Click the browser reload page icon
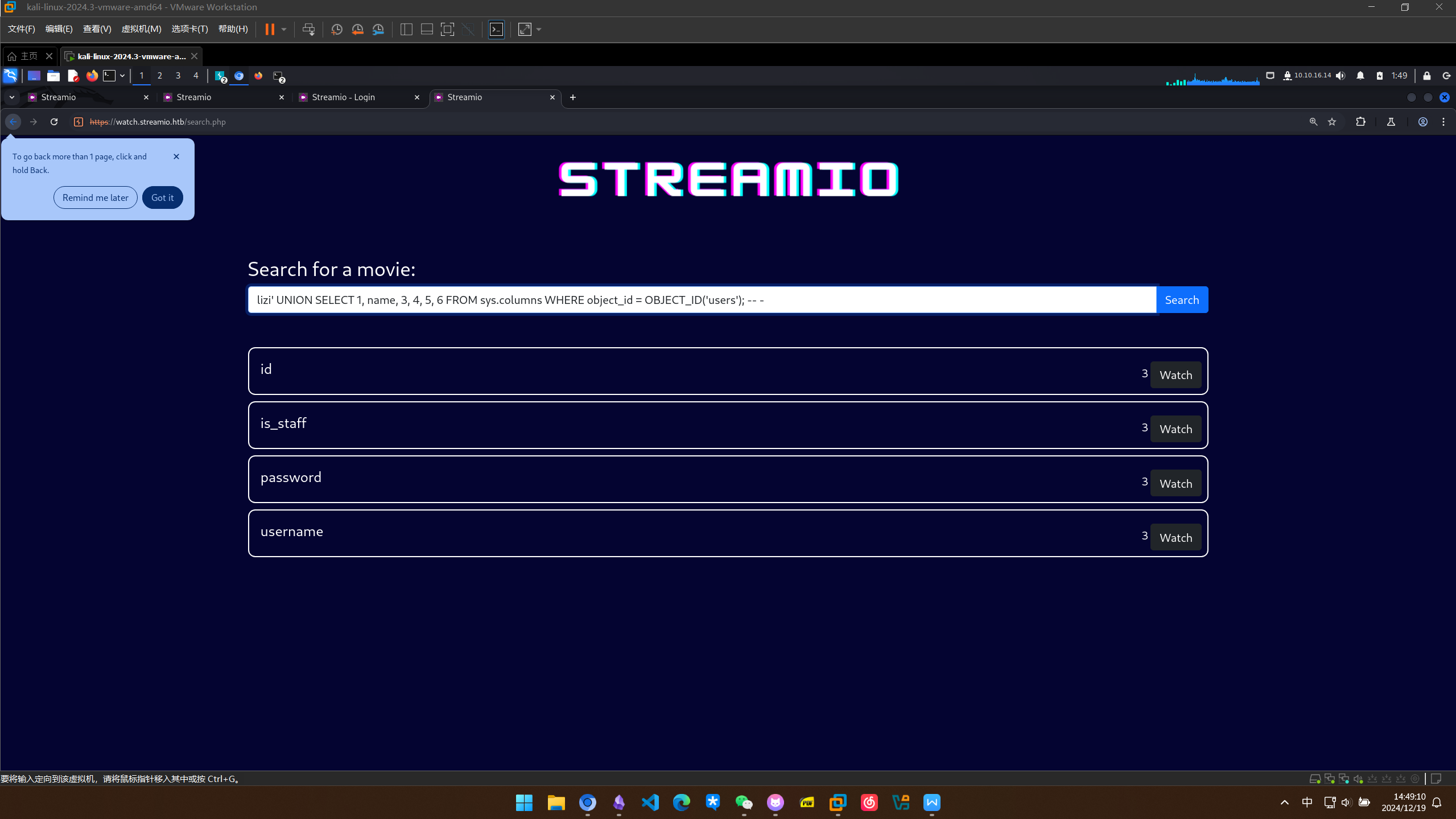The height and width of the screenshot is (819, 1456). click(54, 122)
